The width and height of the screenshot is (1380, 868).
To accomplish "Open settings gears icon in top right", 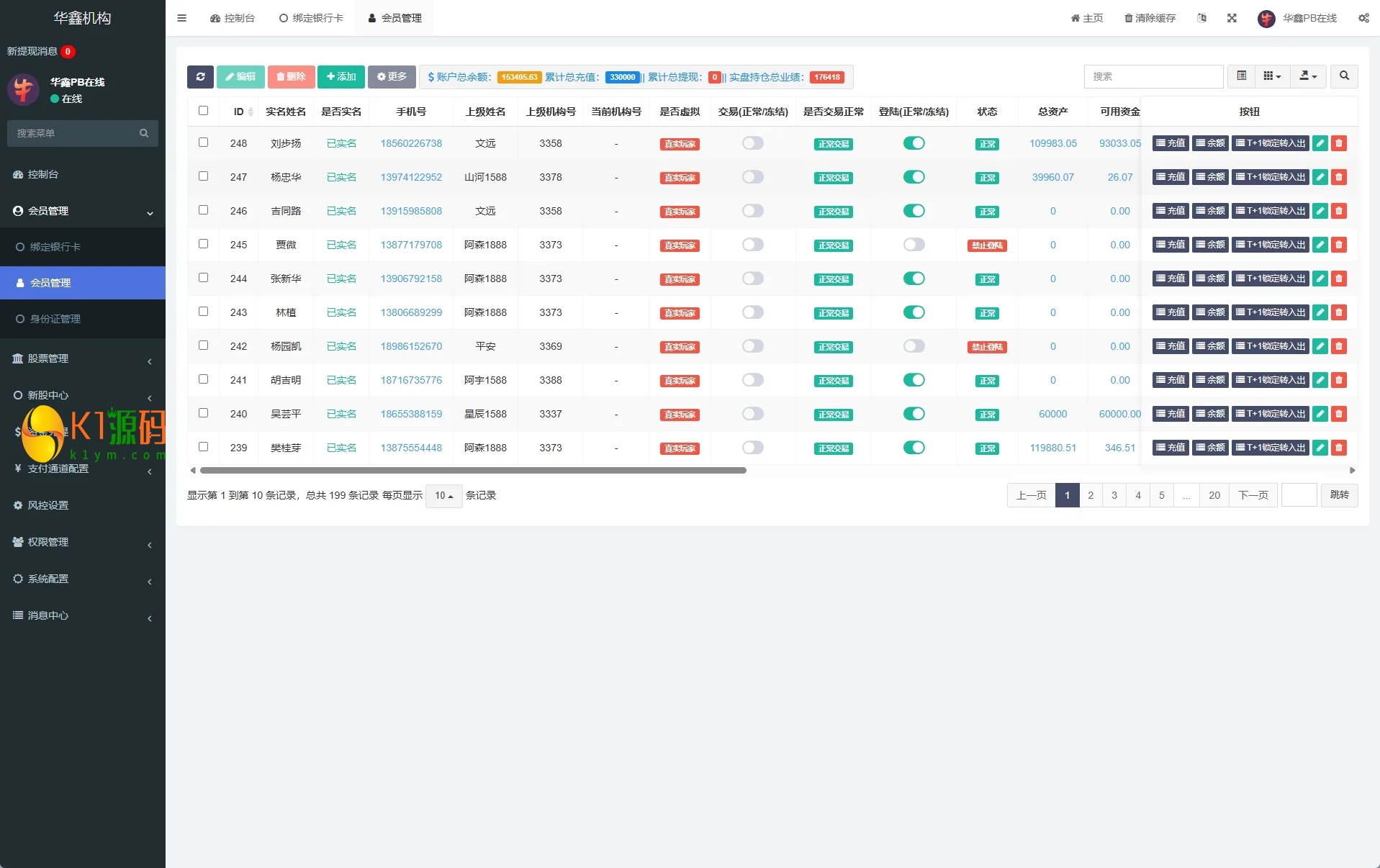I will coord(1363,18).
